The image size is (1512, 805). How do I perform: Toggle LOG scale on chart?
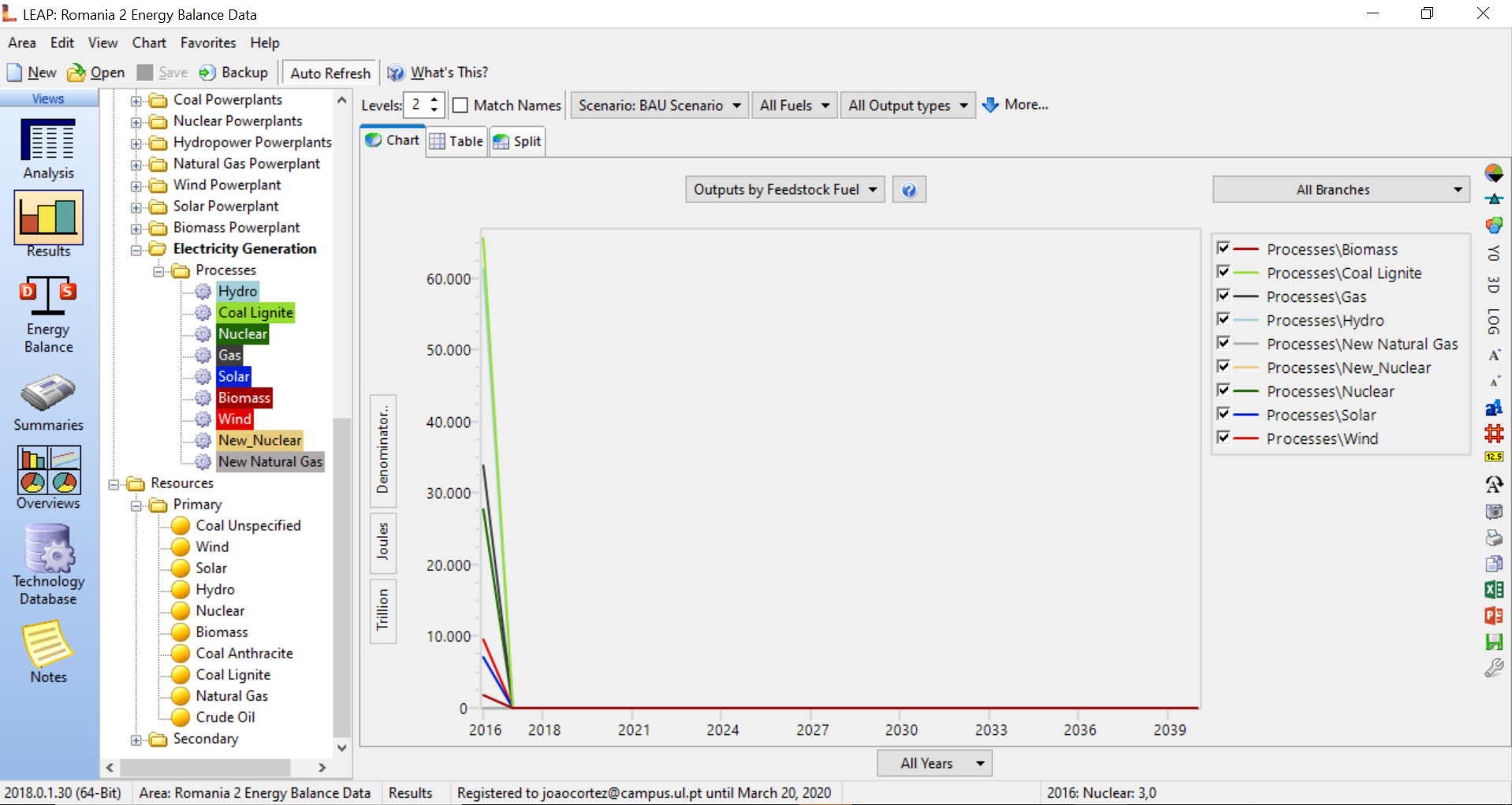pos(1493,321)
